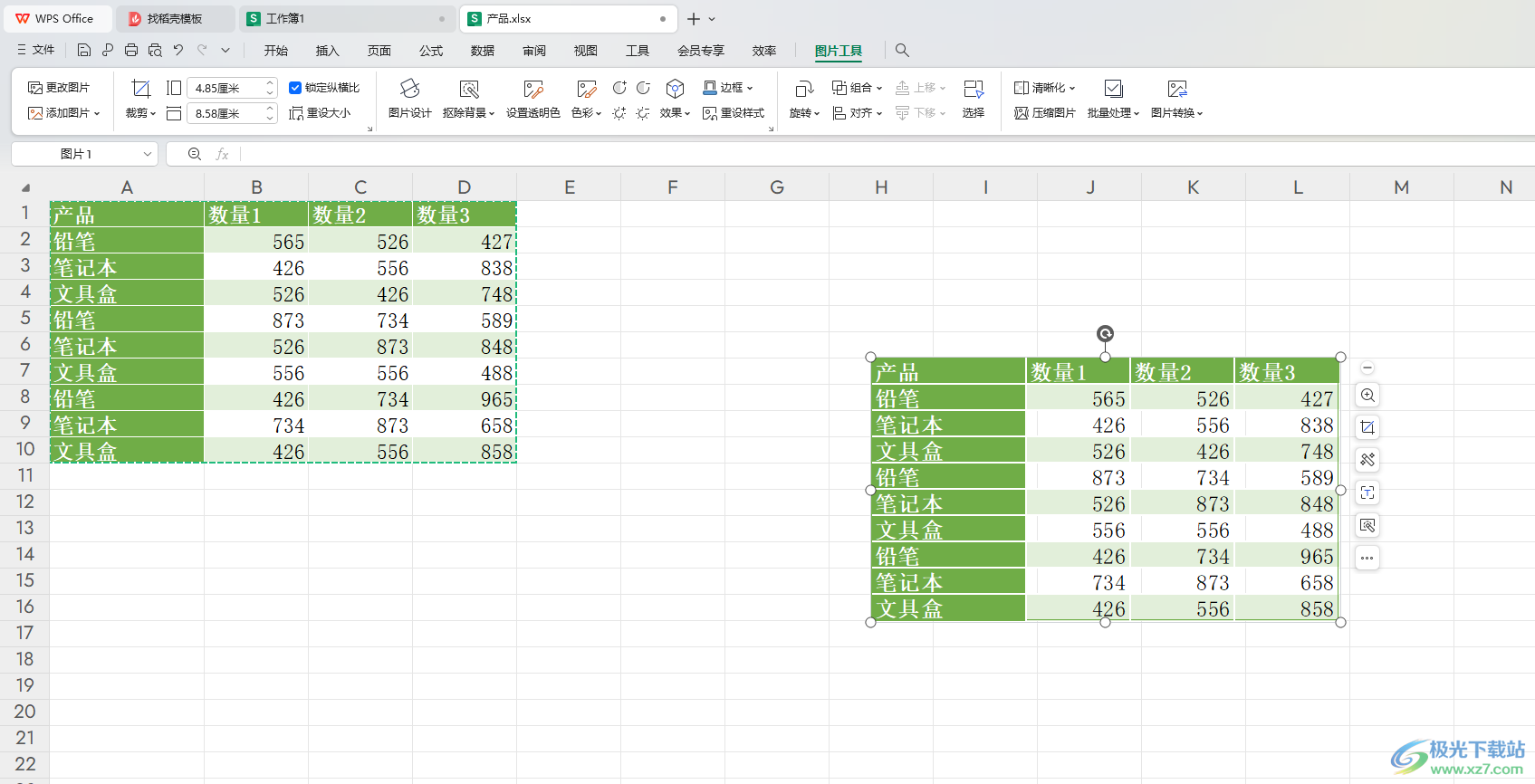Decrease brightness using the sun minus icon

tap(643, 113)
